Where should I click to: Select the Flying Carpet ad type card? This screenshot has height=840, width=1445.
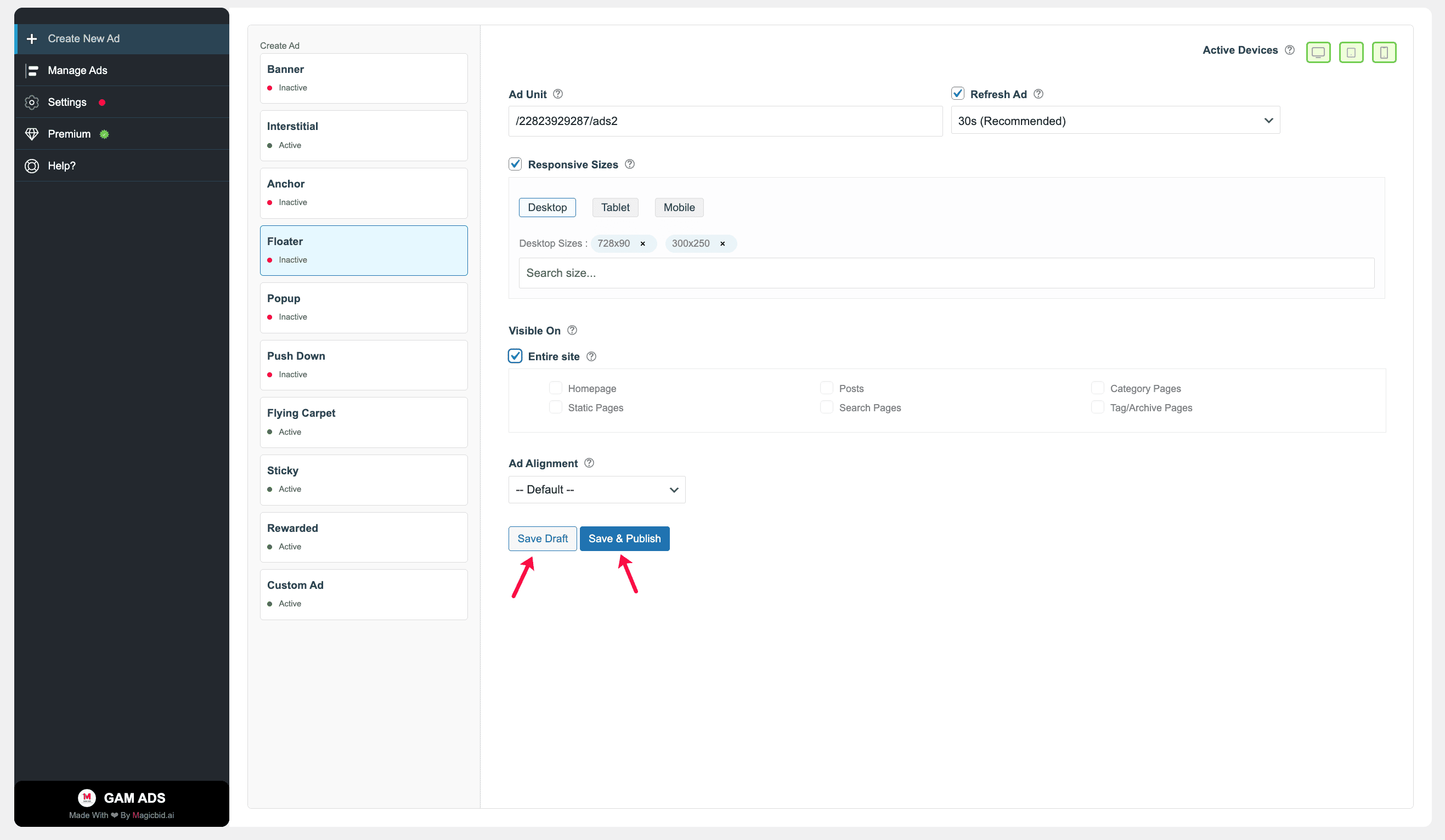click(364, 422)
